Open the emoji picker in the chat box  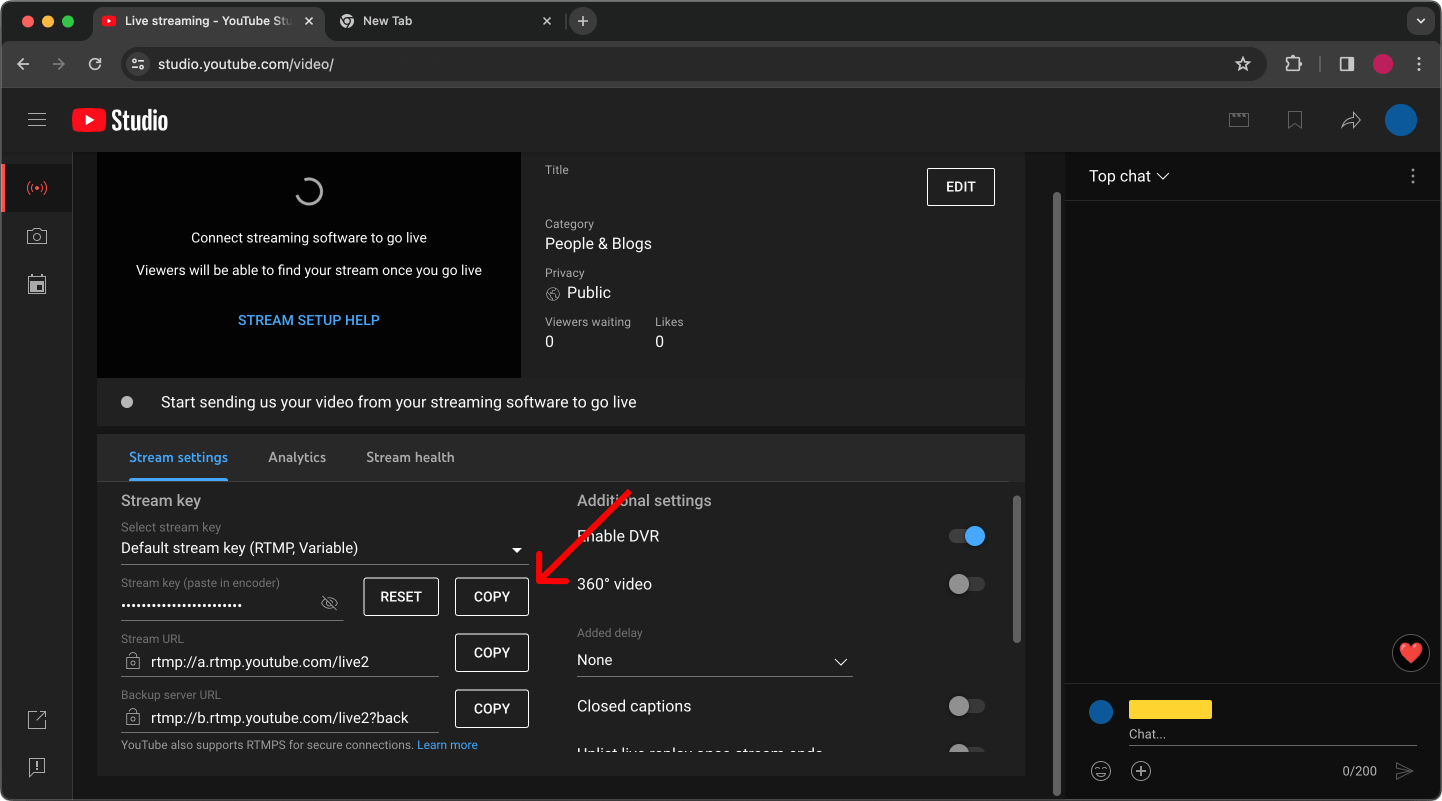coord(1101,770)
